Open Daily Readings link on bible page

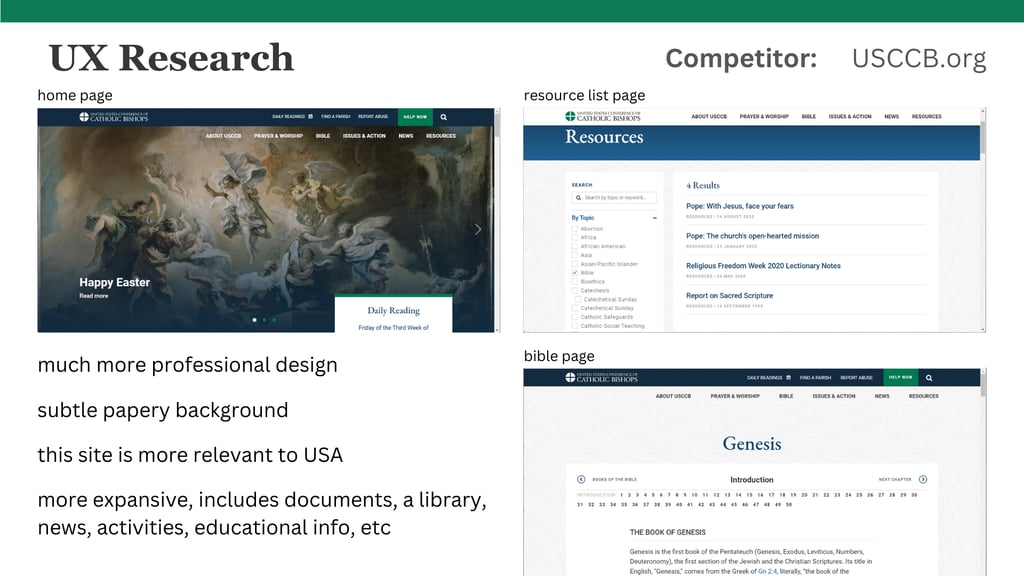pyautogui.click(x=765, y=377)
